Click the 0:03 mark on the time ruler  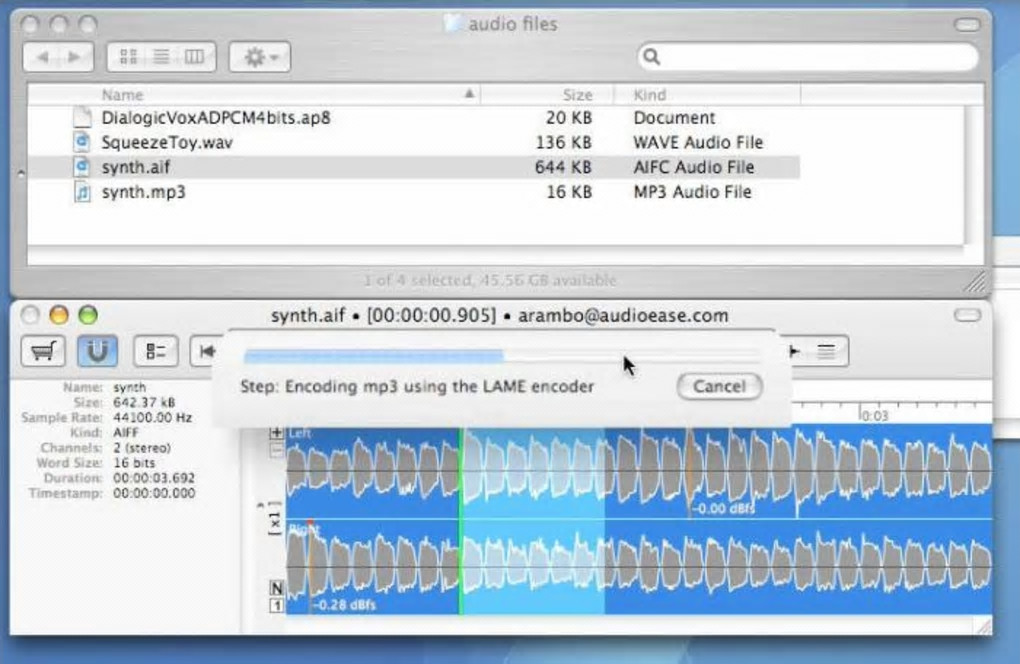coord(873,414)
